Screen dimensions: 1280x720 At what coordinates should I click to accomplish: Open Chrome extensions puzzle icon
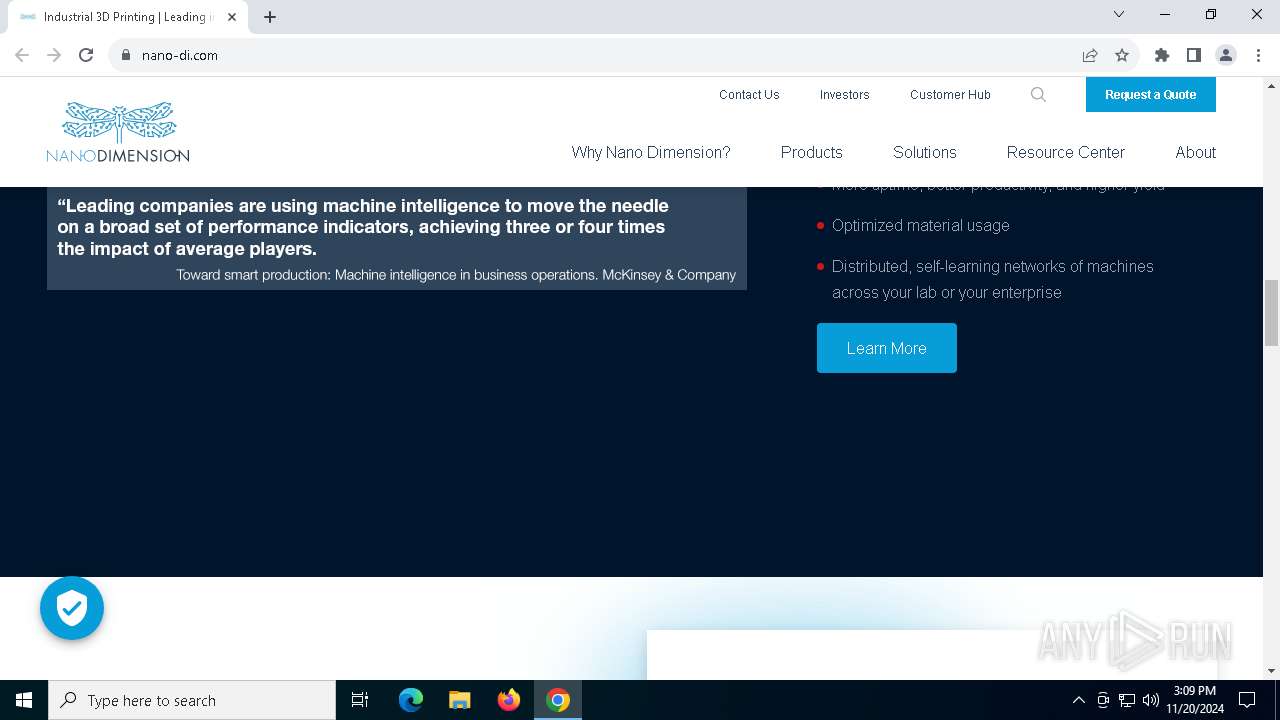pyautogui.click(x=1162, y=55)
